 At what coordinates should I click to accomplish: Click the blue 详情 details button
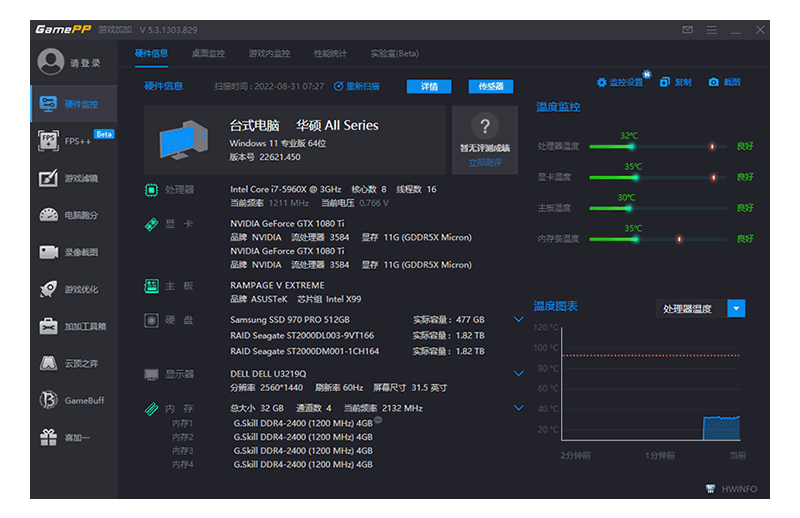click(x=429, y=87)
